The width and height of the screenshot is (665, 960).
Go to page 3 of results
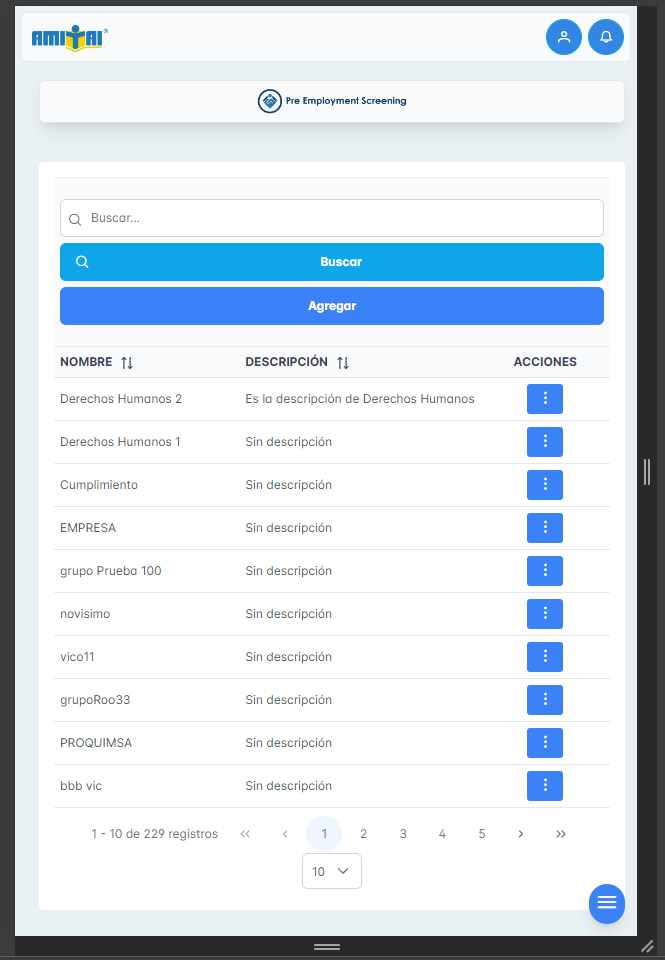click(403, 834)
